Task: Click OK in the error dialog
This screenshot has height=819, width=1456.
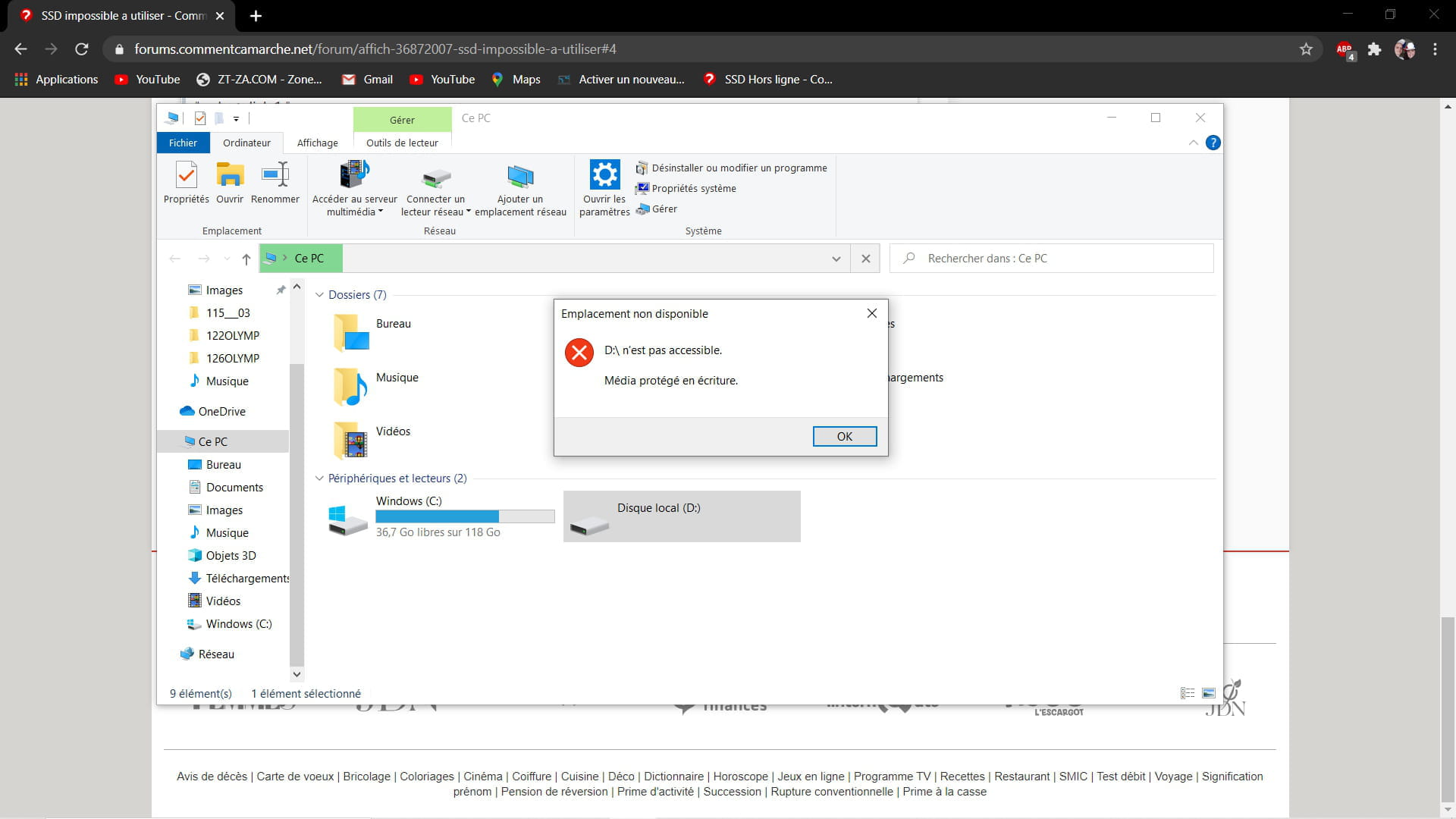Action: coord(845,436)
